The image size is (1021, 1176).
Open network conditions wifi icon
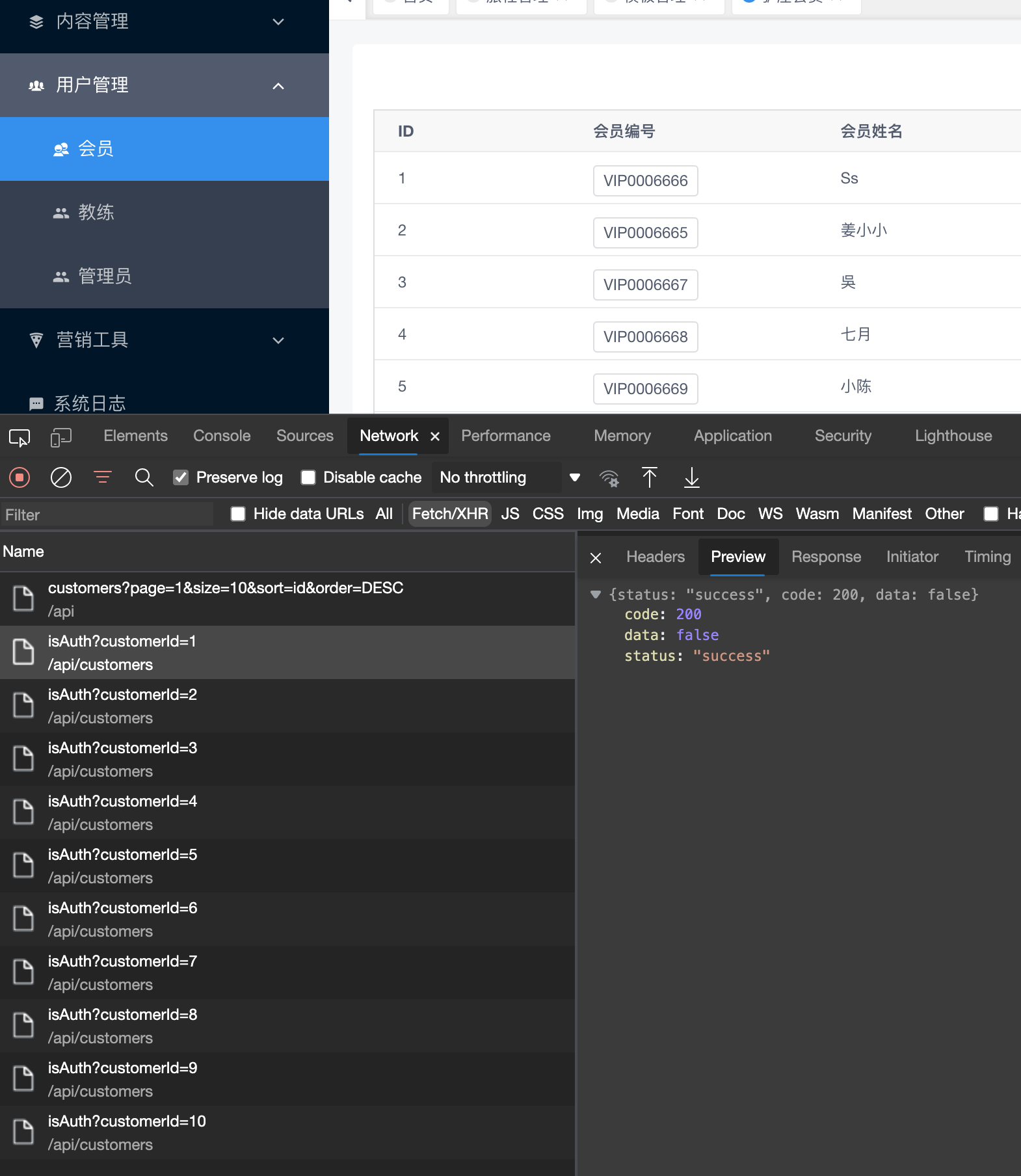point(609,478)
